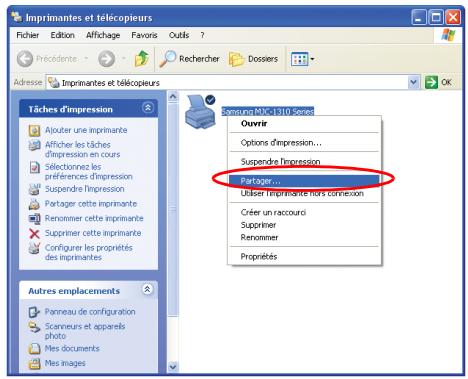Collapse the Autres emplacements panel
Image resolution: width=468 pixels, height=379 pixels.
(148, 289)
